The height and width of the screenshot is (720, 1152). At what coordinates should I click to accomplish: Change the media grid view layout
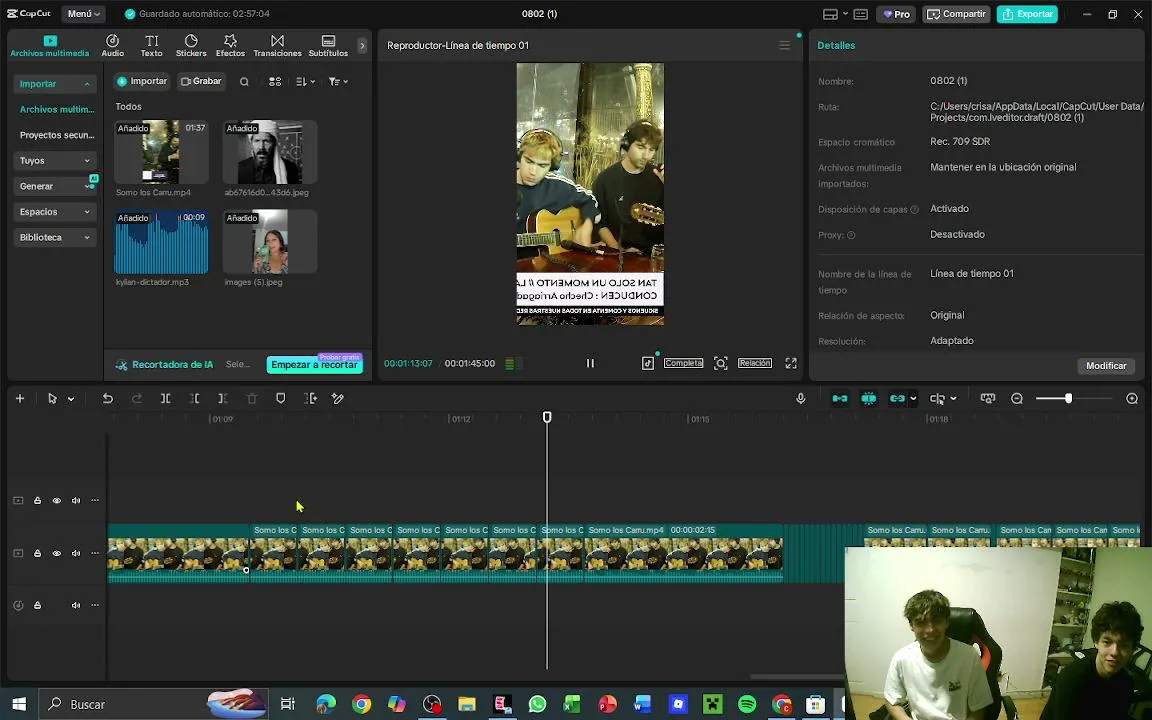(275, 82)
